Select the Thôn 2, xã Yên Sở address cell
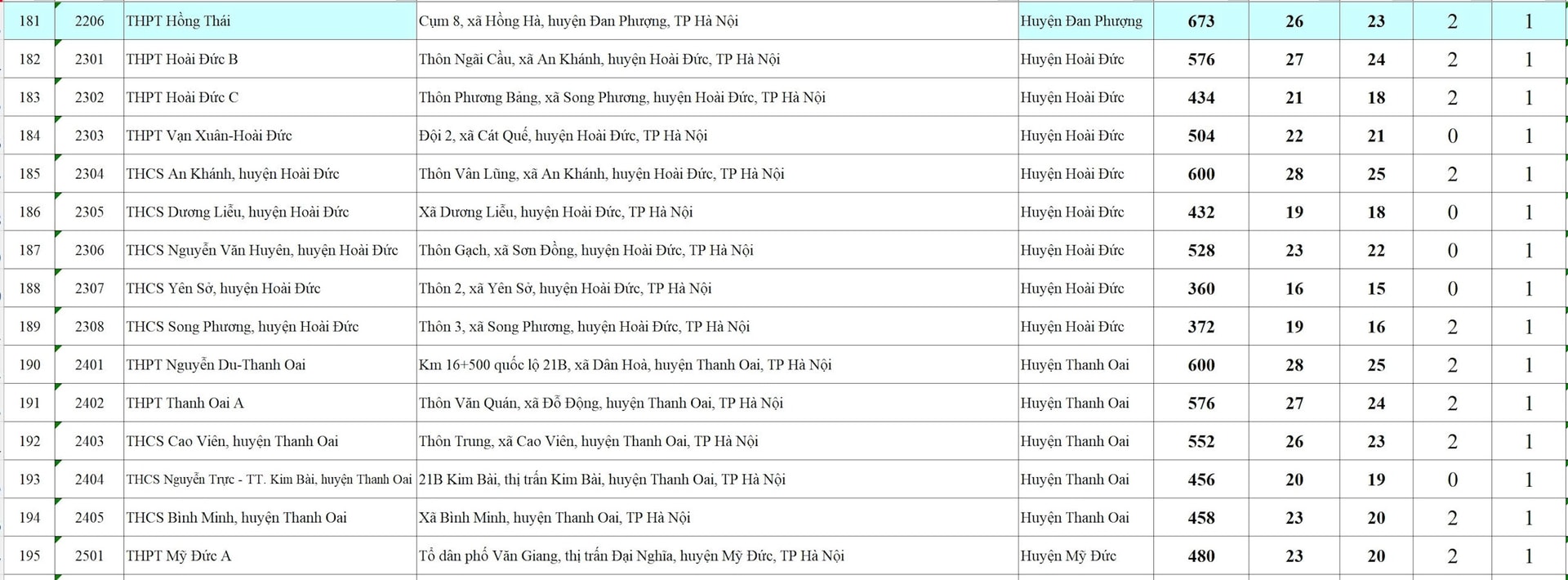The image size is (1568, 580). 716,288
